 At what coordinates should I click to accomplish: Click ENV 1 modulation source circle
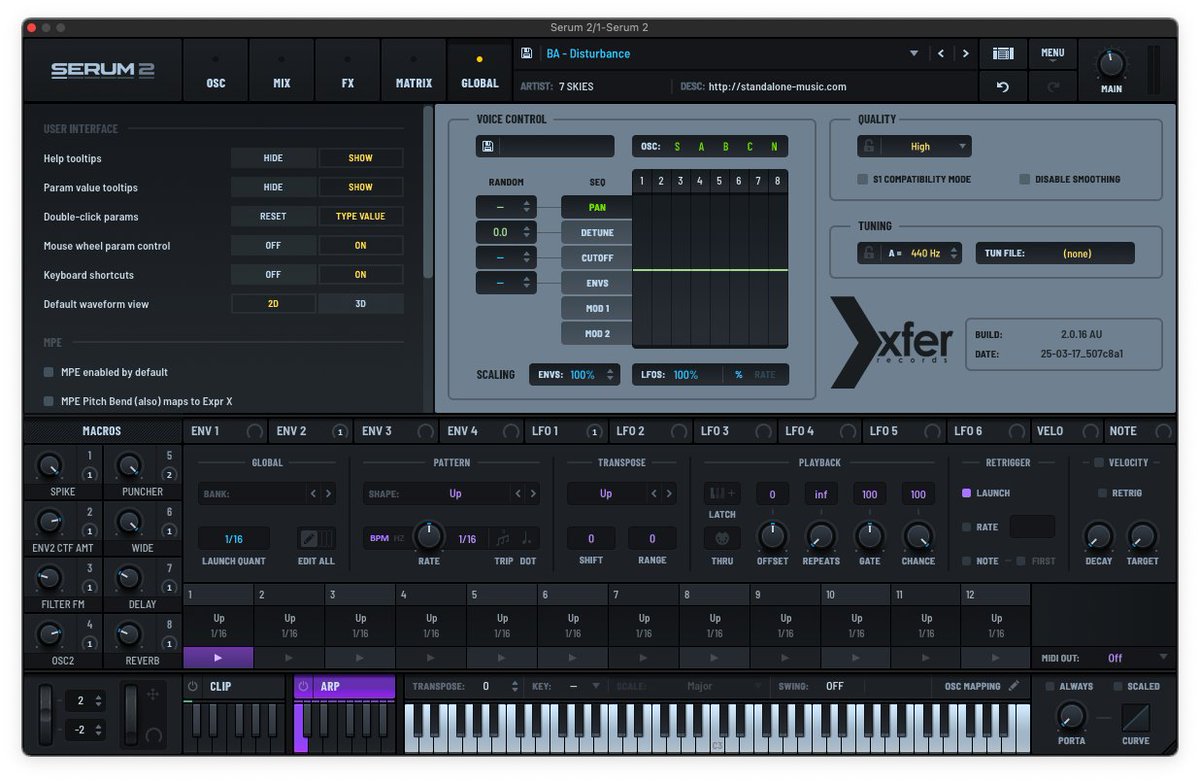pos(255,431)
